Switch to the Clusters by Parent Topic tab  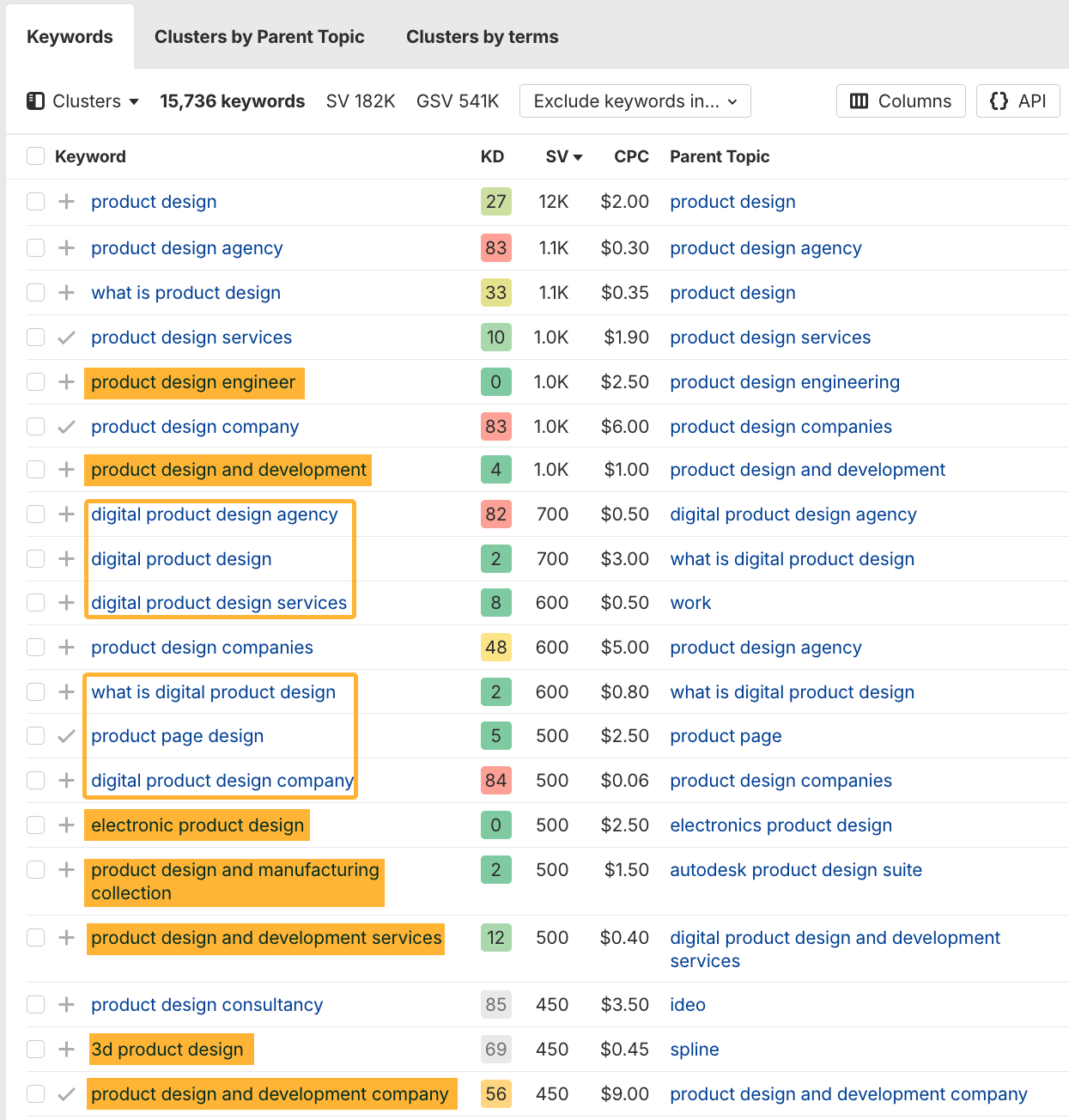pyautogui.click(x=258, y=36)
